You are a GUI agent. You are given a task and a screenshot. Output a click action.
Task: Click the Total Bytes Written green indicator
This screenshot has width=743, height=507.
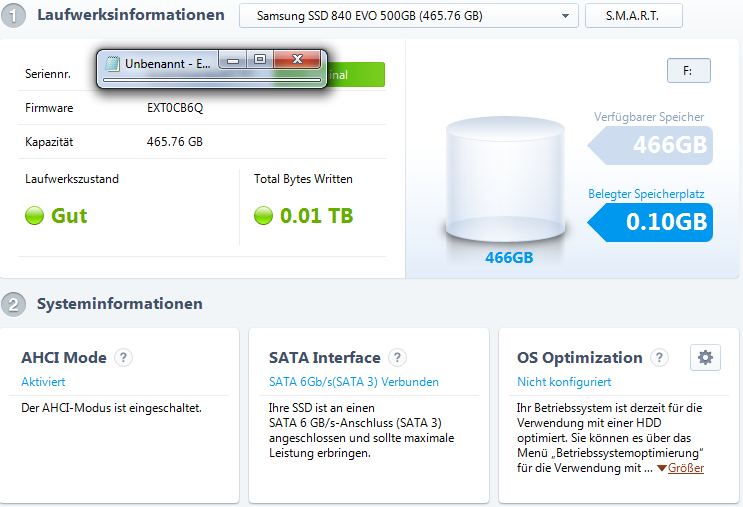point(263,216)
